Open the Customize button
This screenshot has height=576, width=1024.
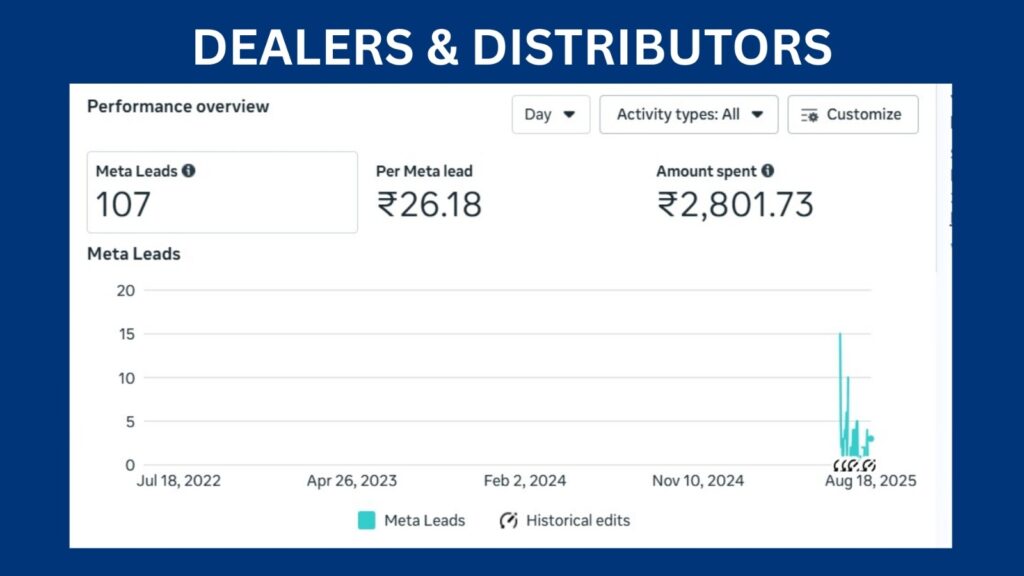click(x=852, y=114)
